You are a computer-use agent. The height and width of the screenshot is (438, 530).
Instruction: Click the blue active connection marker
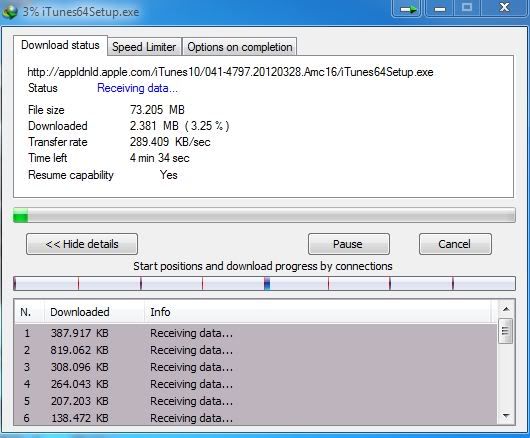tap(267, 284)
